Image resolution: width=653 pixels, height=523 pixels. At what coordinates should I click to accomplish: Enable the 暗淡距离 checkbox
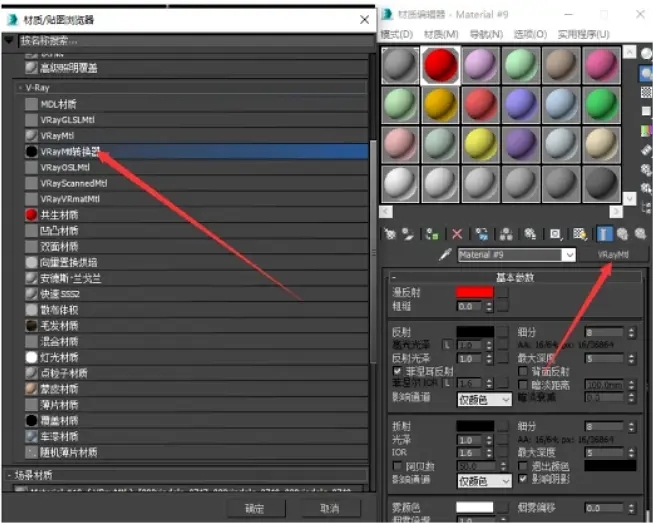[522, 384]
